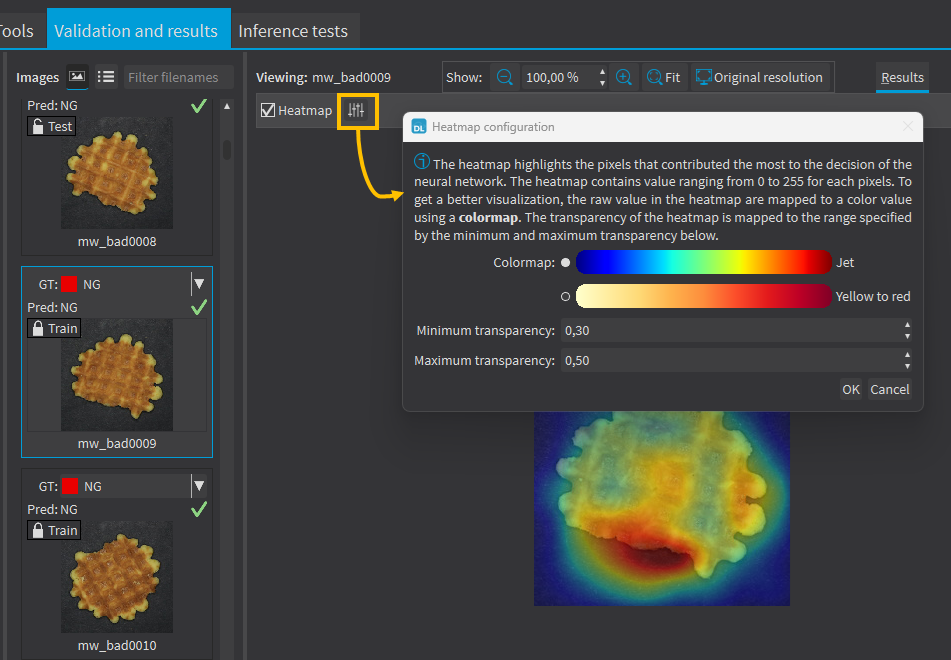The height and width of the screenshot is (660, 951).
Task: Cancel the Heatmap configuration dialog
Action: pyautogui.click(x=889, y=390)
